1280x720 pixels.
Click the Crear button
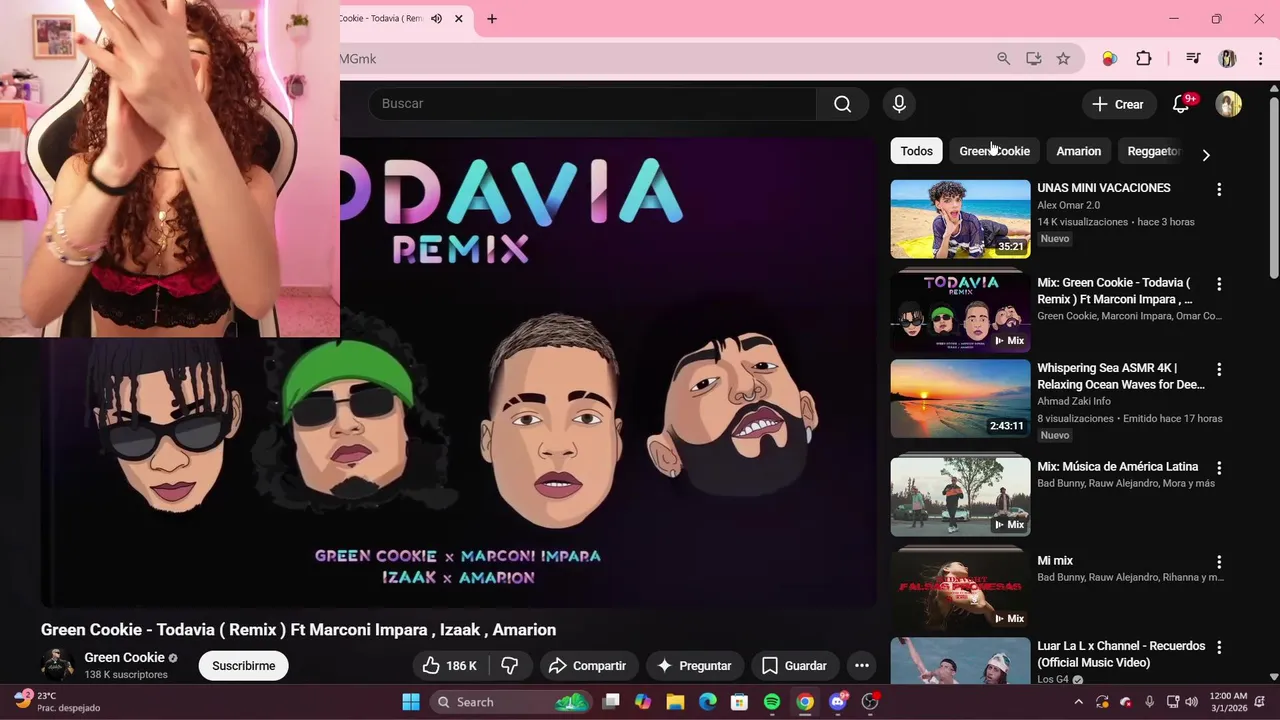coord(1118,104)
